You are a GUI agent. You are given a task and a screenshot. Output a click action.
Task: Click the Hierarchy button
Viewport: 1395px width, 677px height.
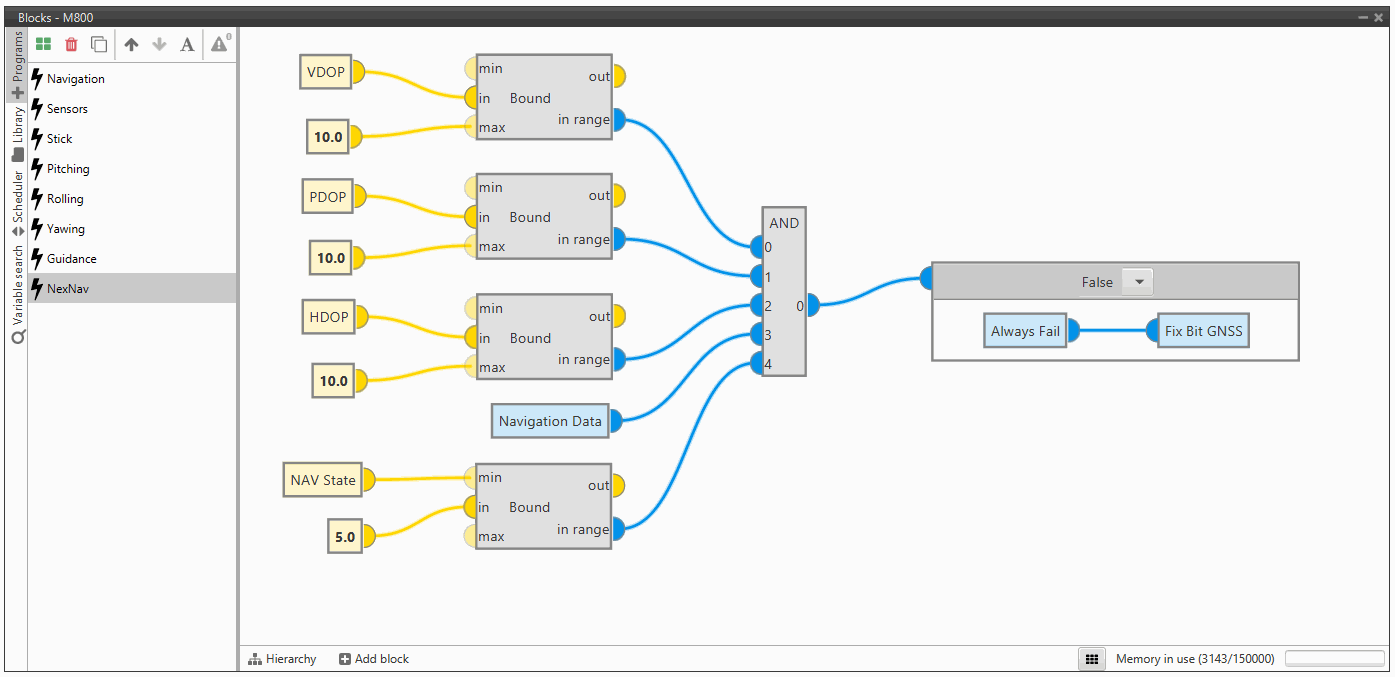tap(282, 659)
